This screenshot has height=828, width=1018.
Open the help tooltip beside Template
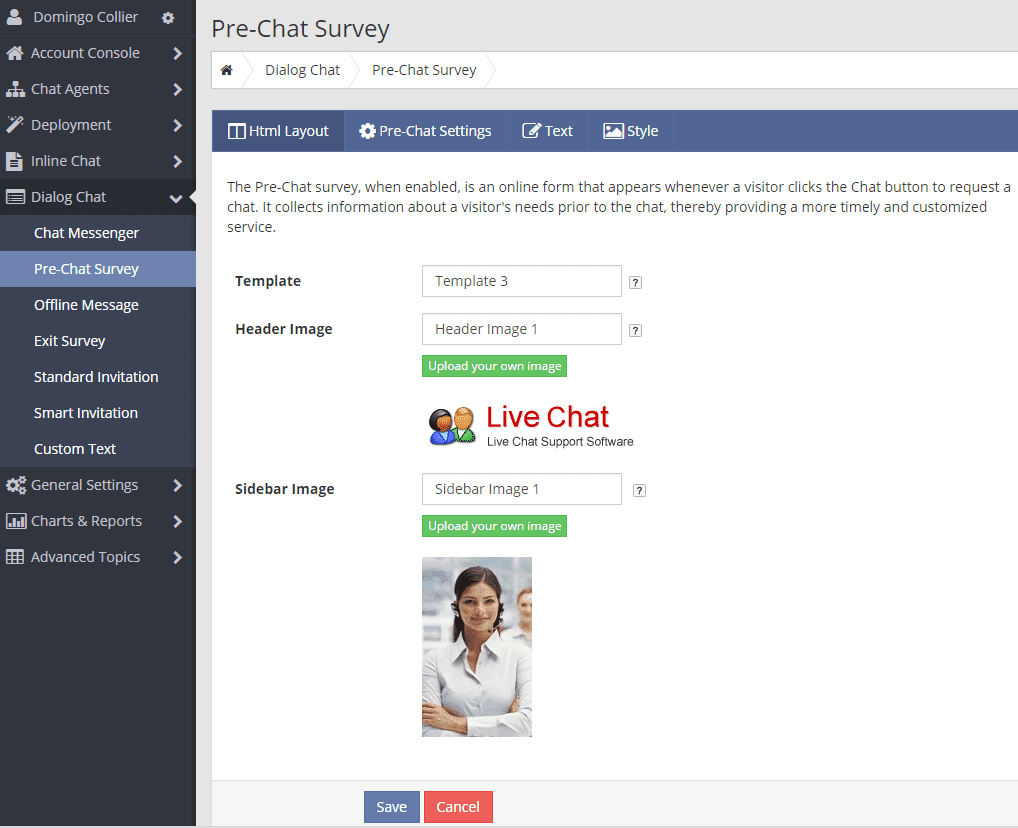(635, 282)
